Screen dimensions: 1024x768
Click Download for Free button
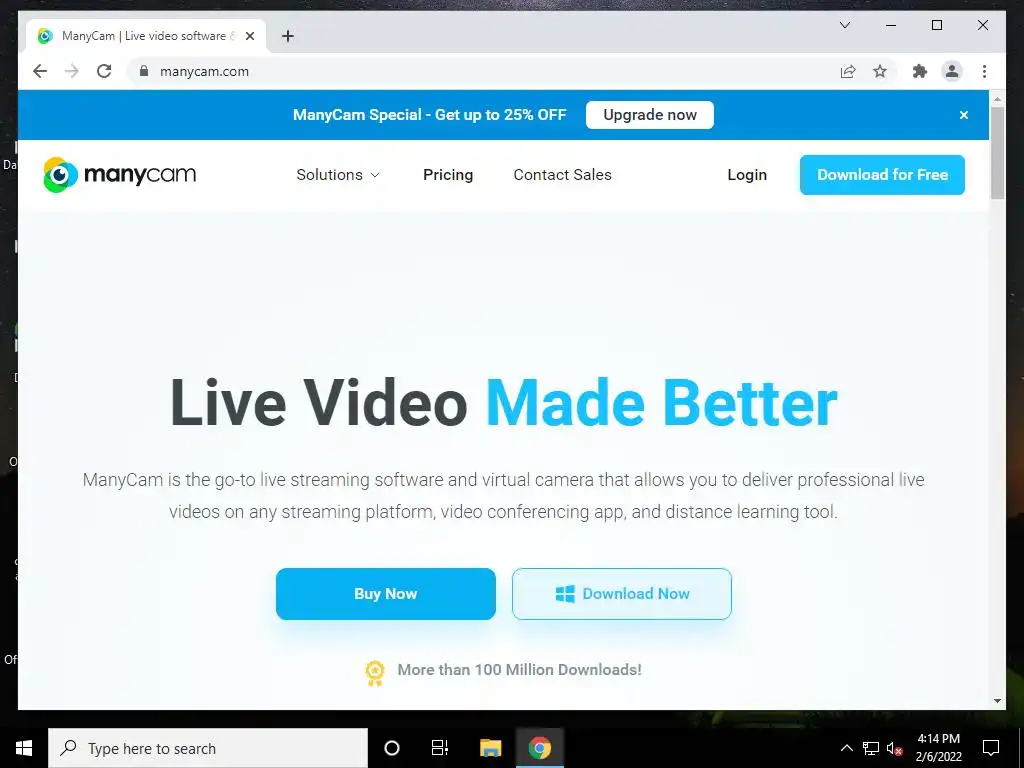tap(882, 175)
